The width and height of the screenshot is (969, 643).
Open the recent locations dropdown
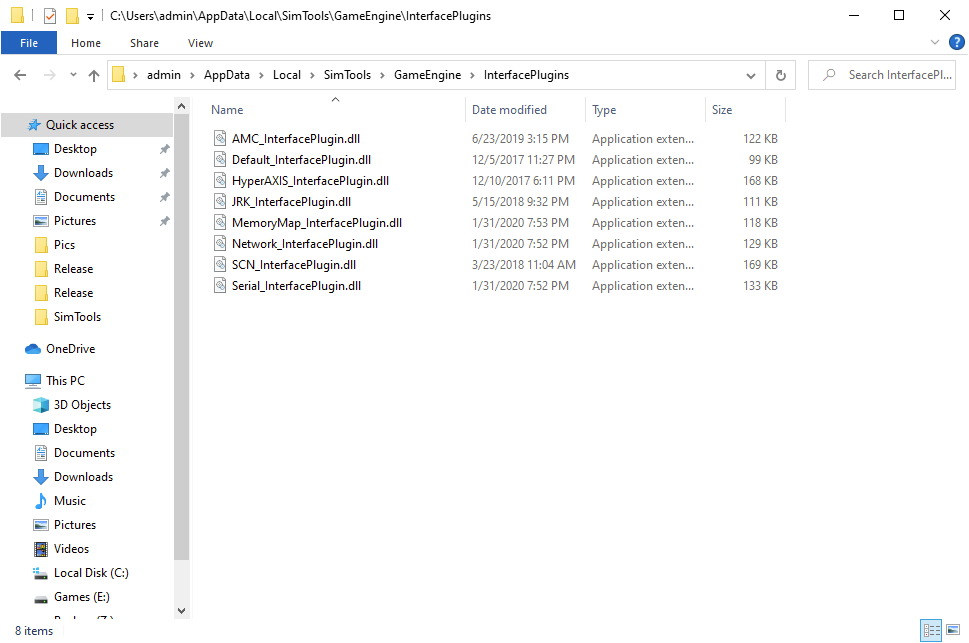[x=73, y=75]
